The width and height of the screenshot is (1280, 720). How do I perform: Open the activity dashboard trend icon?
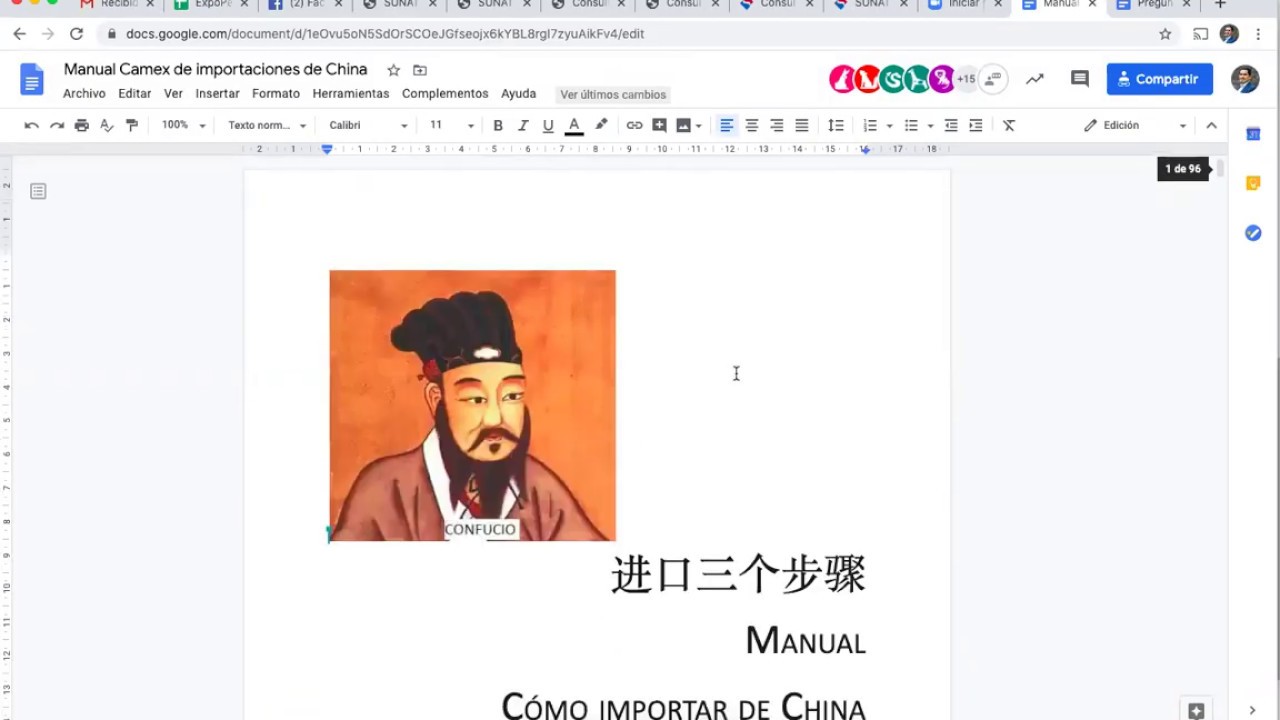(1035, 79)
